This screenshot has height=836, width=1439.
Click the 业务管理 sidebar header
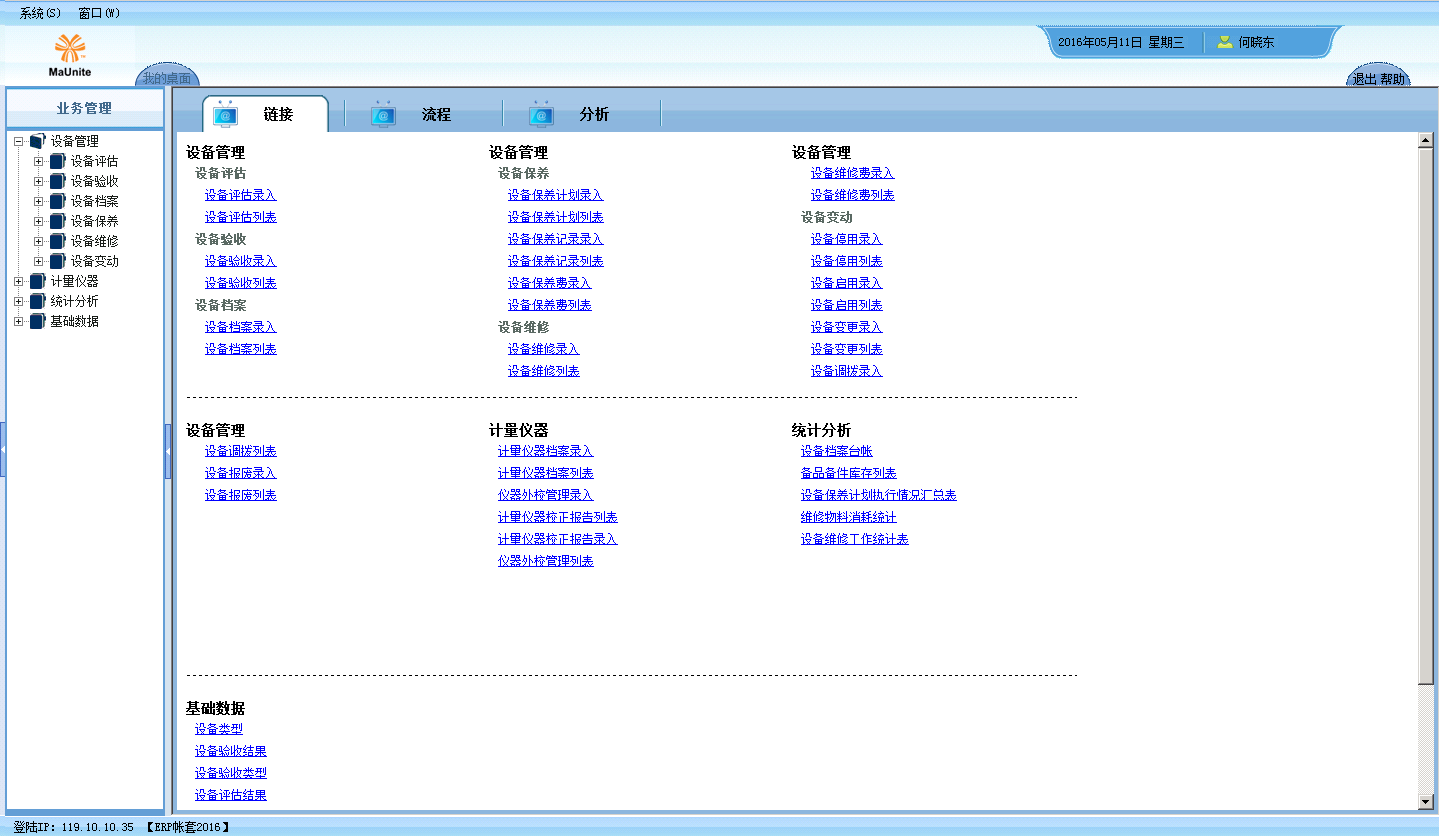pyautogui.click(x=85, y=108)
